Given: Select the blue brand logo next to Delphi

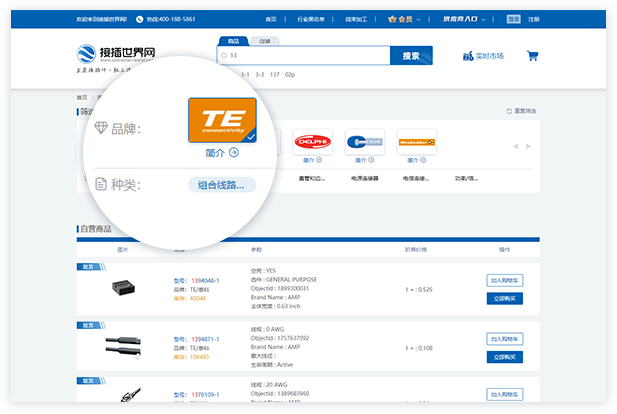Looking at the screenshot, I should click(x=365, y=142).
